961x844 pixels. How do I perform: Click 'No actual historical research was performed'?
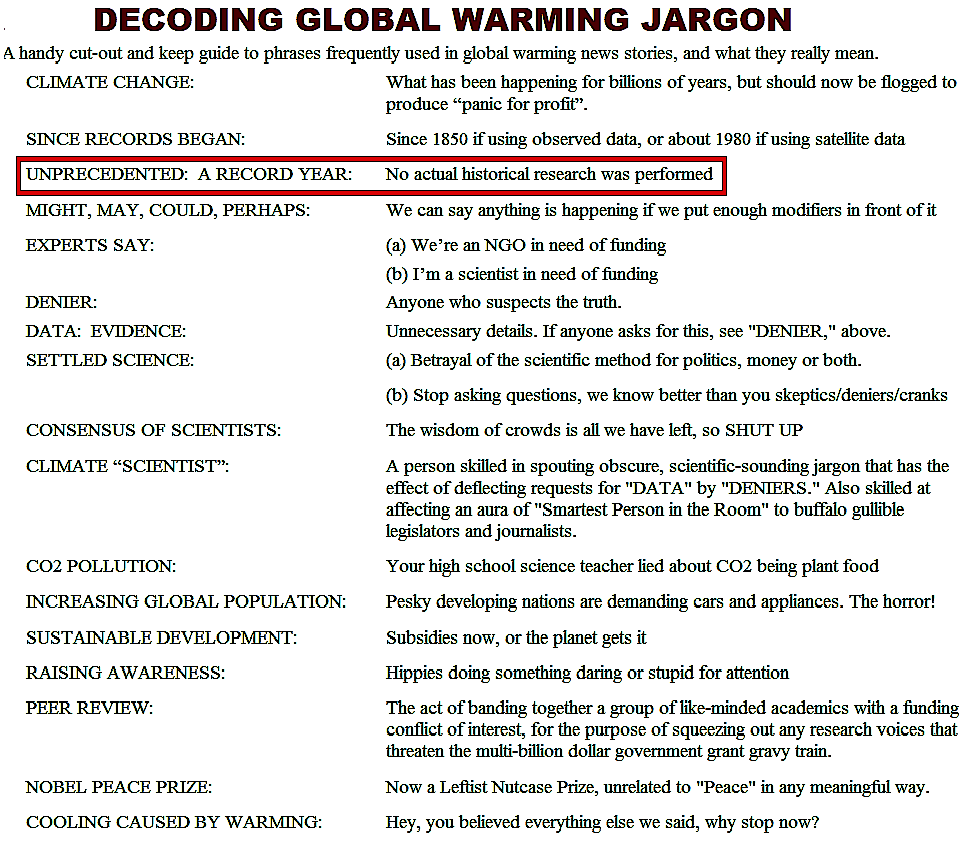(549, 175)
